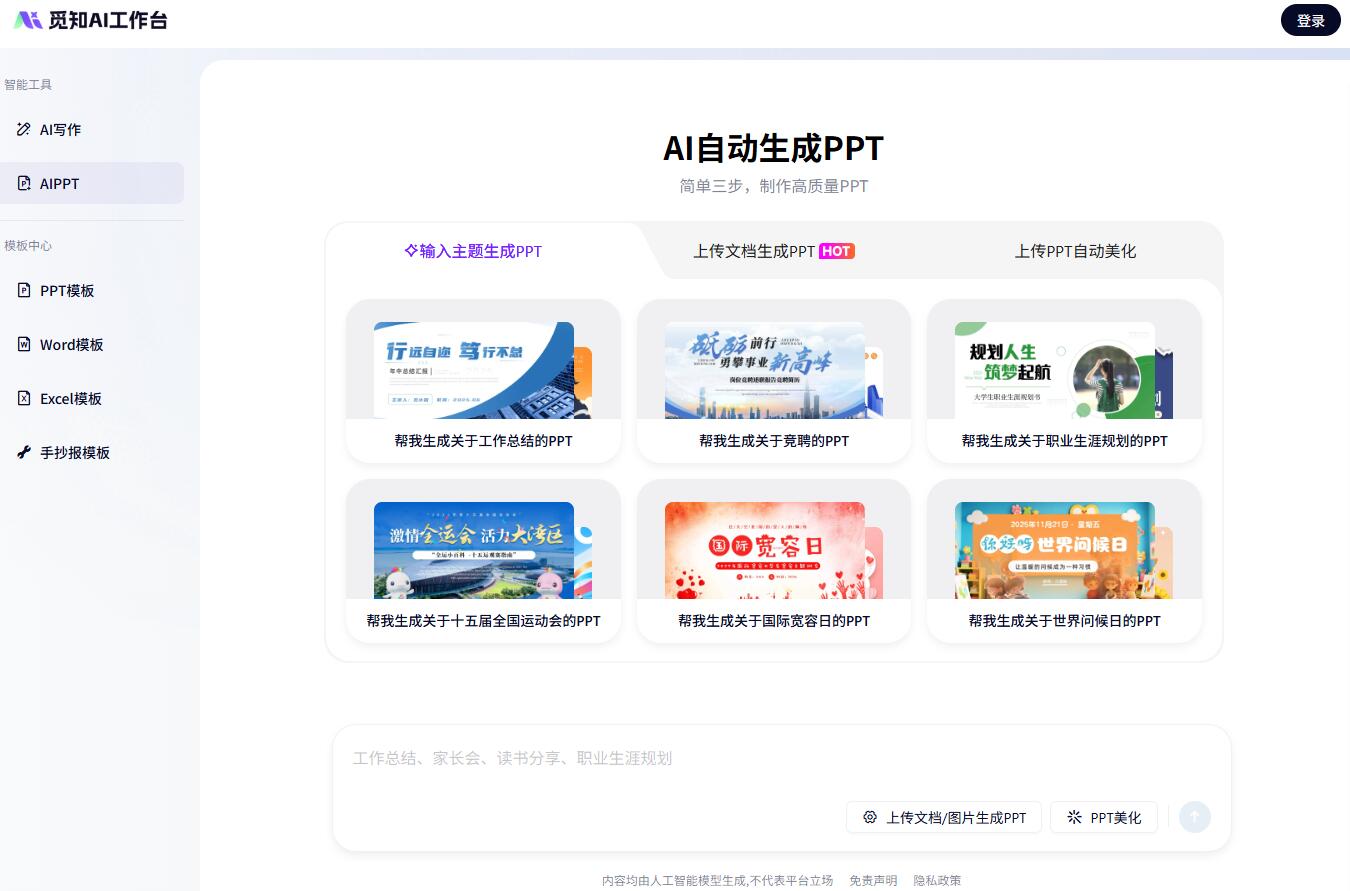1350x891 pixels.
Task: Select the AI写作 pen icon
Action: [24, 129]
